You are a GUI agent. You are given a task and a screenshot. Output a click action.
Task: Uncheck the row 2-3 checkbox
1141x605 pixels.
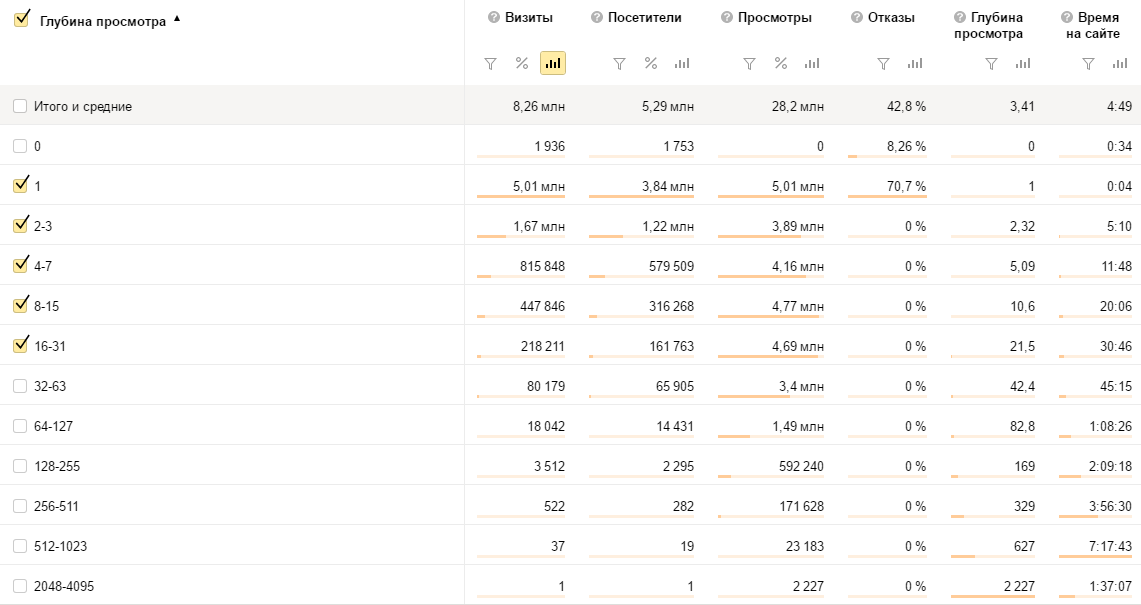(20, 225)
